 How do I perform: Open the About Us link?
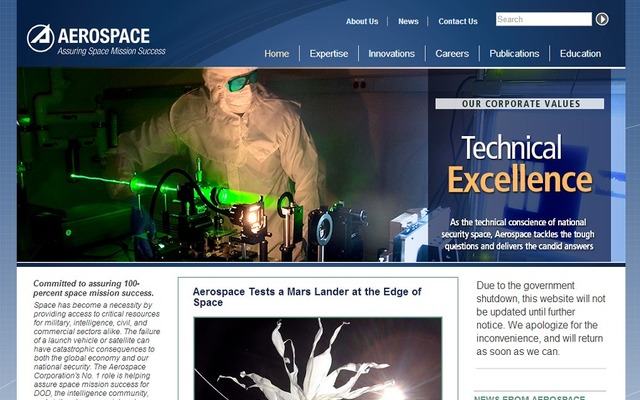[362, 21]
